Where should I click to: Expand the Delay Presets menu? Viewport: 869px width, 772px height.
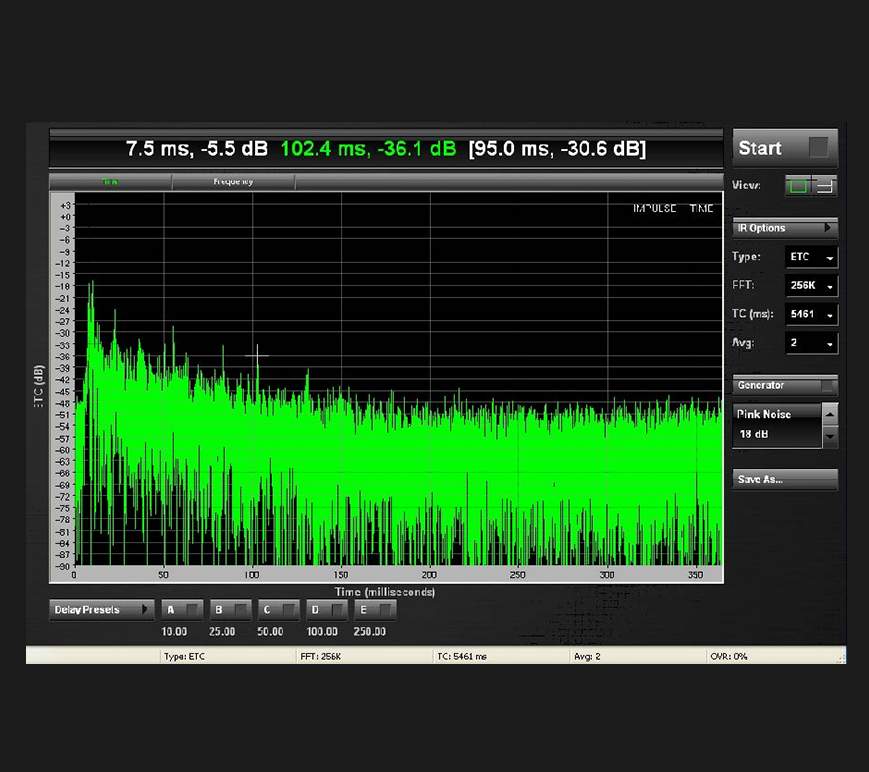pos(102,610)
